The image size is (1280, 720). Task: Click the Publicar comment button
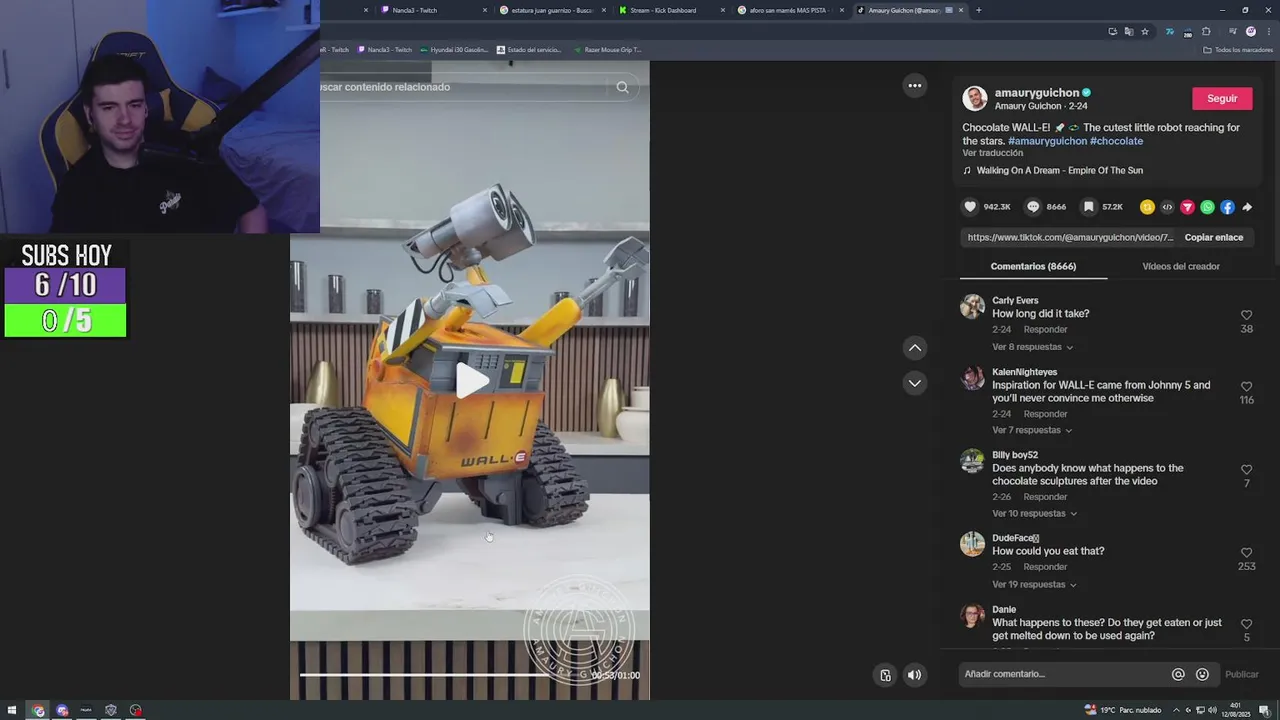(1241, 674)
